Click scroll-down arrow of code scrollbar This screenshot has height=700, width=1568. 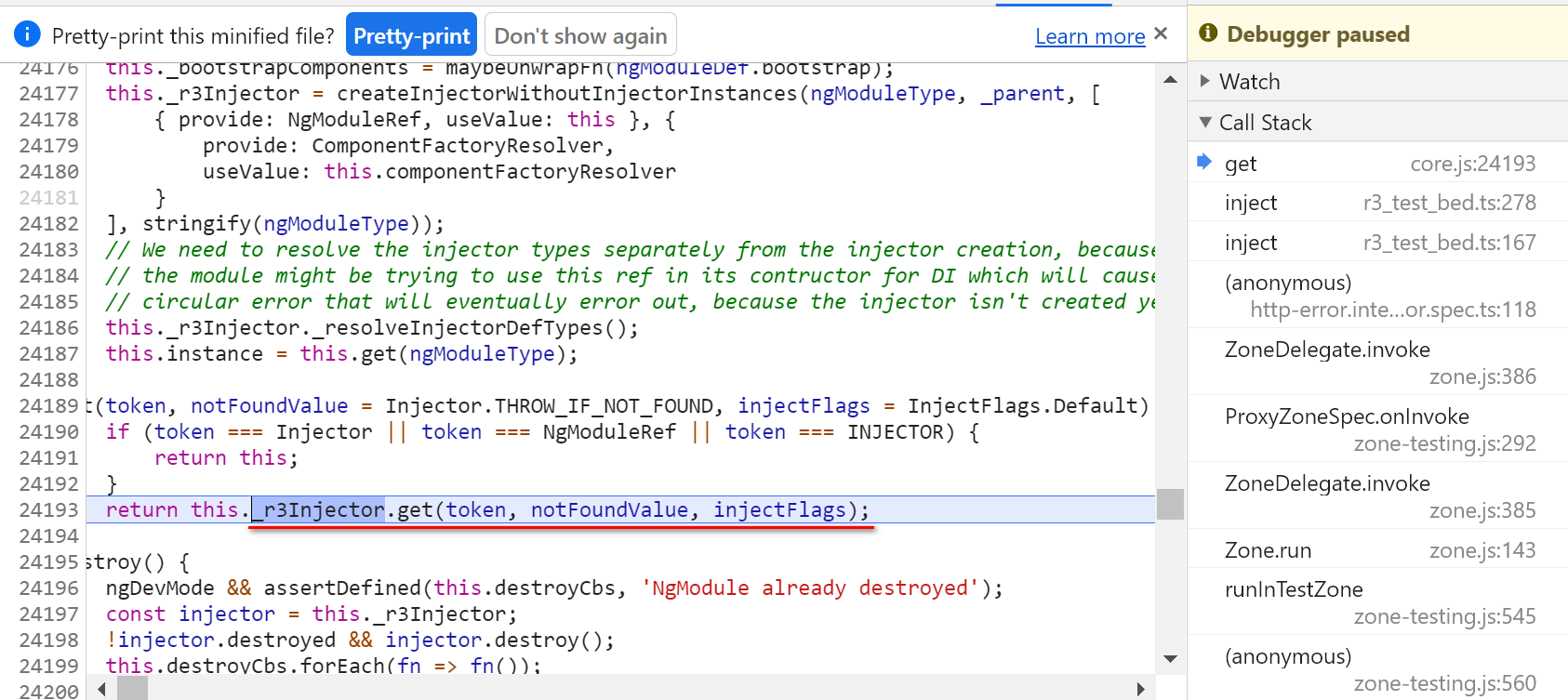coord(1170,659)
